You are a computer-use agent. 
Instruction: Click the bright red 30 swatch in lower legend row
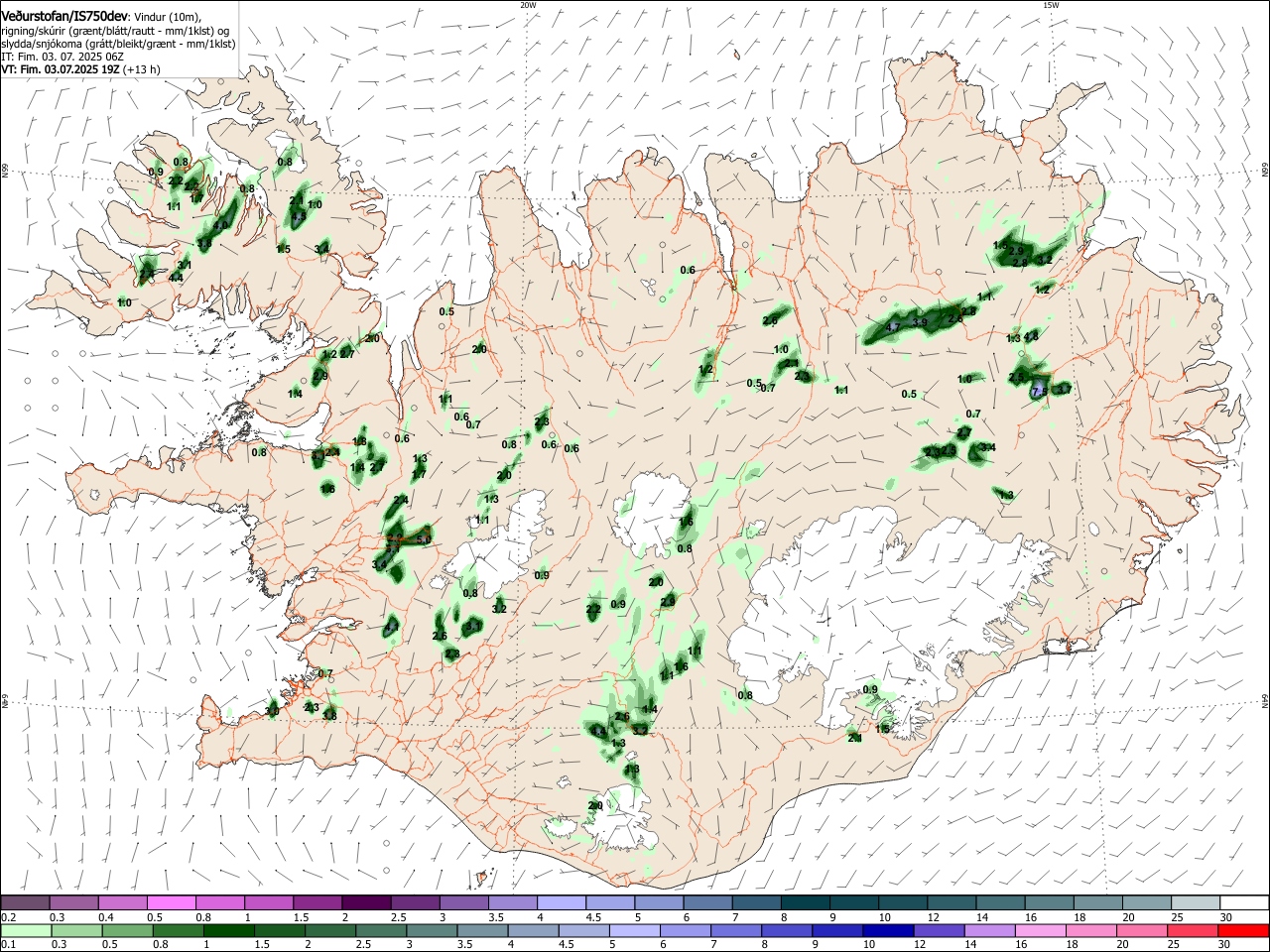pos(1244,930)
